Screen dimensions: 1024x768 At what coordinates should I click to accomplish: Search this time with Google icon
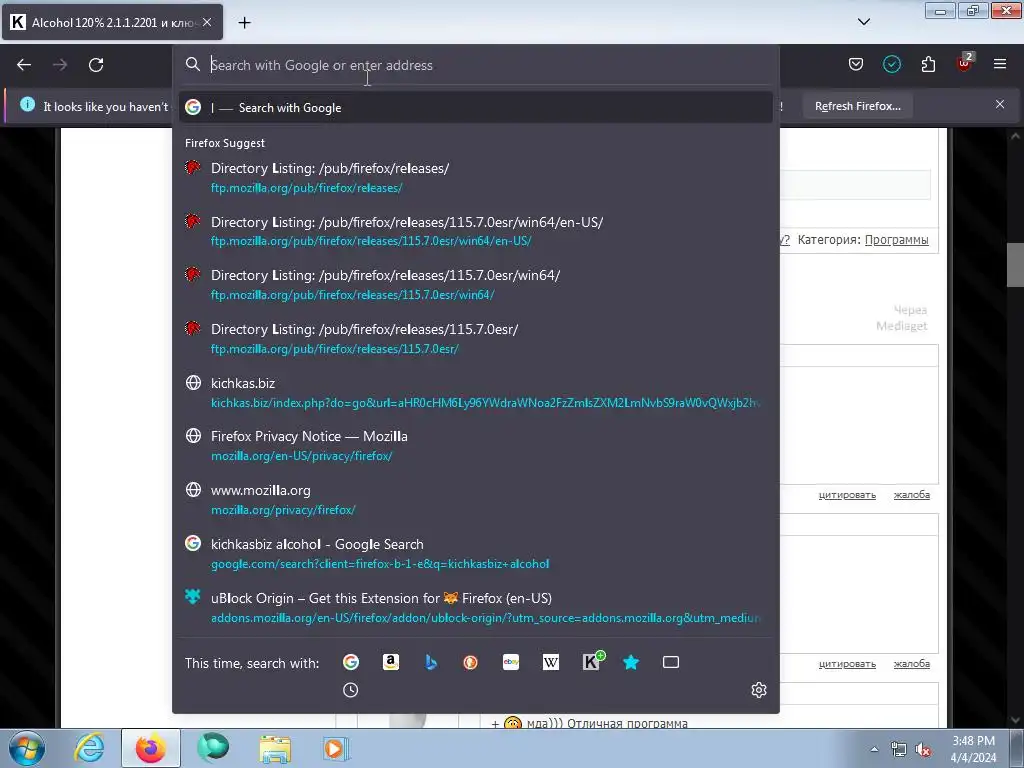[351, 662]
